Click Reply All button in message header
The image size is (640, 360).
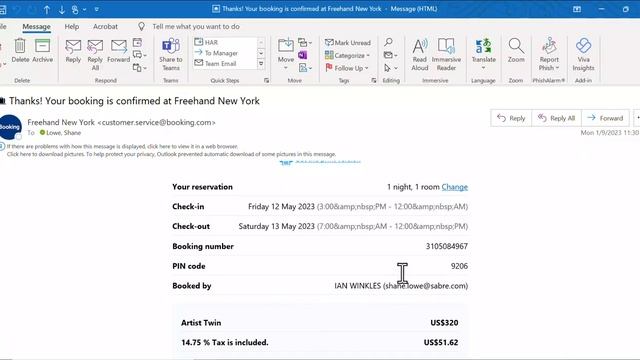[556, 118]
